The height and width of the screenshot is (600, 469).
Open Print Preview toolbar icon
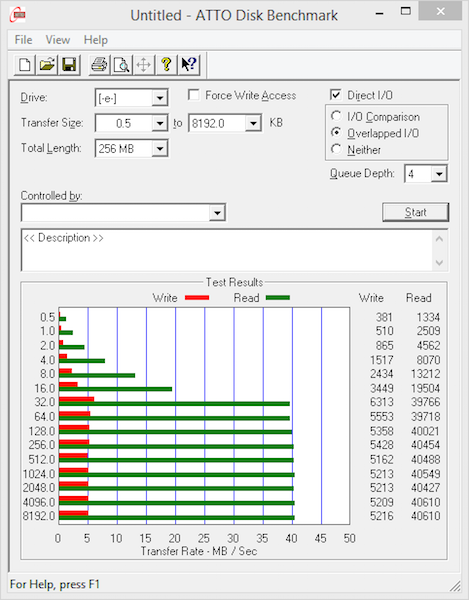pyautogui.click(x=122, y=65)
